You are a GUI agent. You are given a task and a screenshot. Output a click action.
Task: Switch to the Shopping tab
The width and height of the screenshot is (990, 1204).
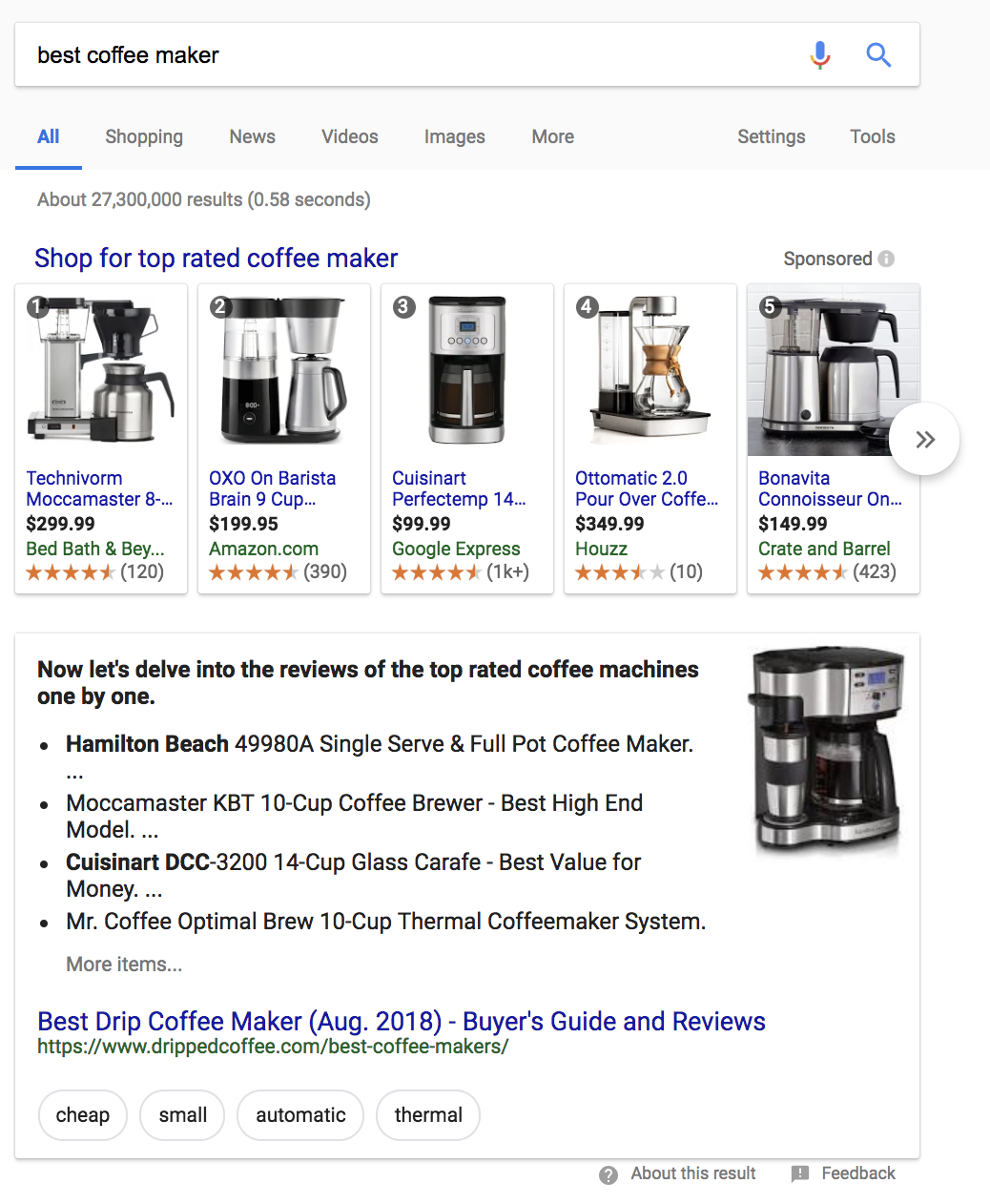tap(144, 136)
